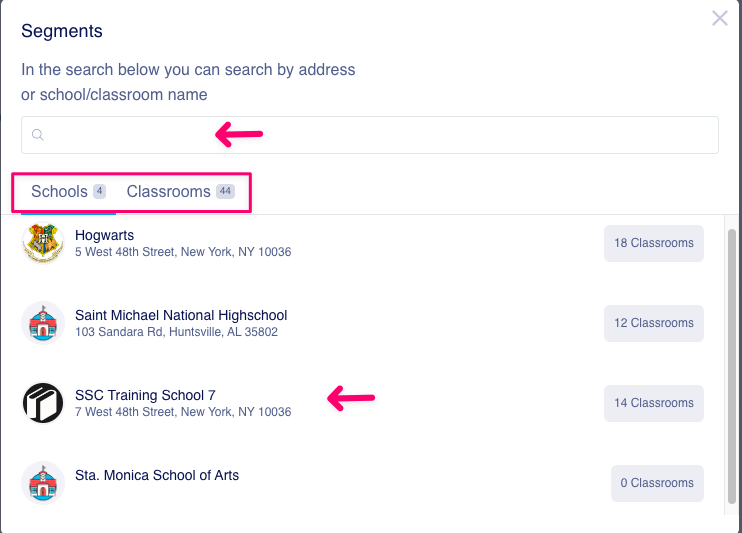Click the Classrooms count badge 44

tap(225, 191)
